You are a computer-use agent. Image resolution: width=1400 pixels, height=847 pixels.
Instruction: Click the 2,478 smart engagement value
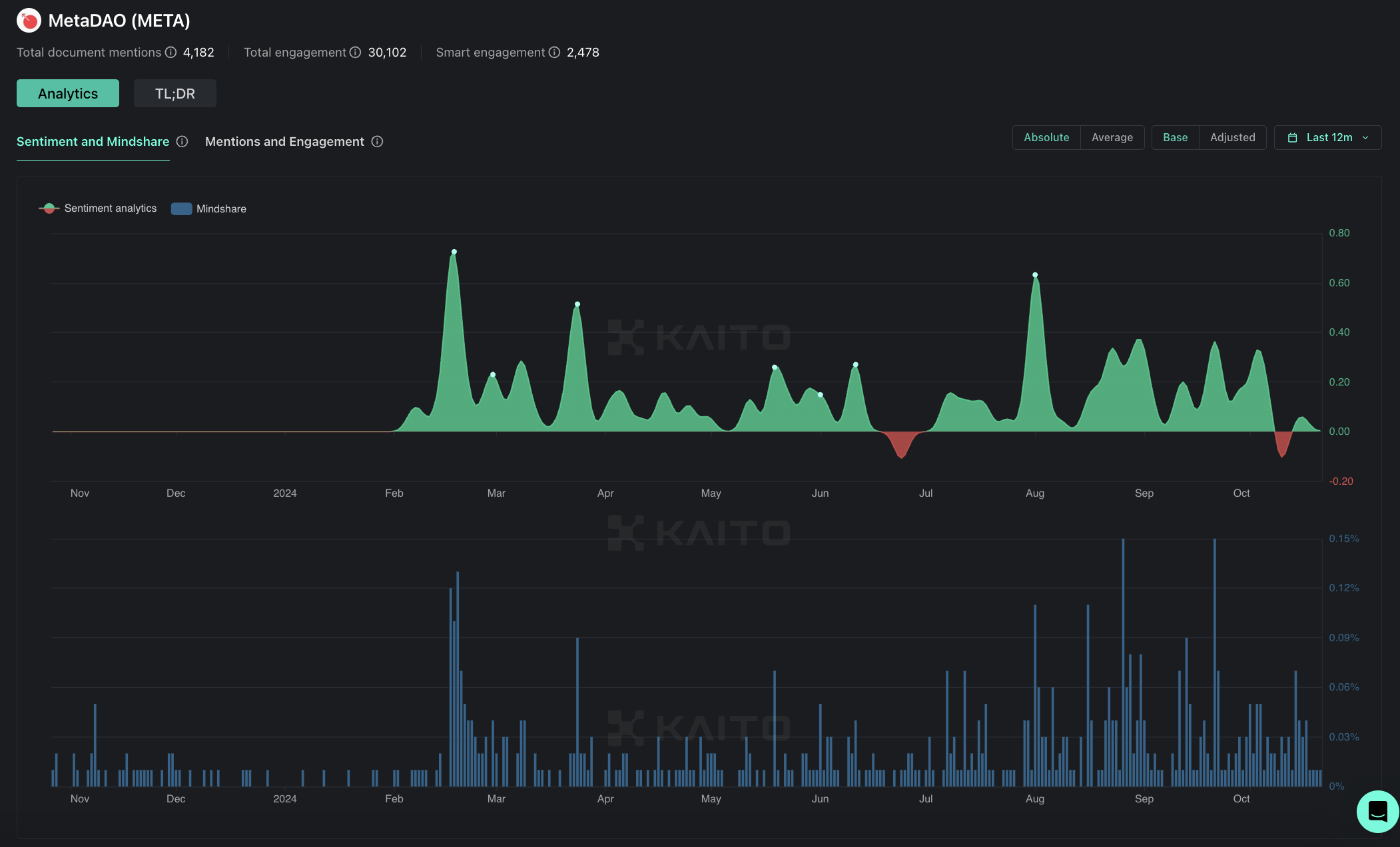(x=583, y=52)
